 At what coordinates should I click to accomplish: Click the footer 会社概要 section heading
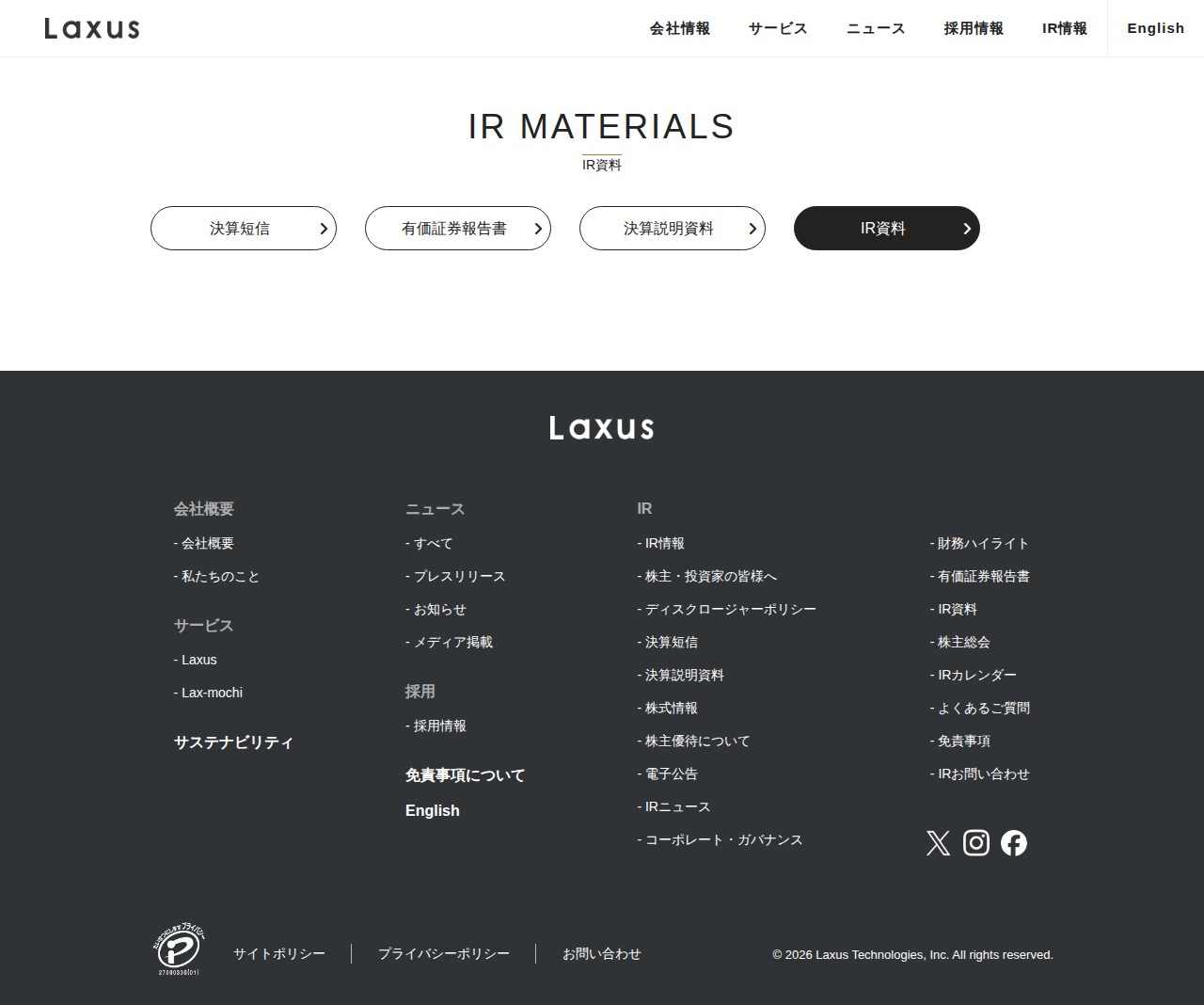point(204,509)
